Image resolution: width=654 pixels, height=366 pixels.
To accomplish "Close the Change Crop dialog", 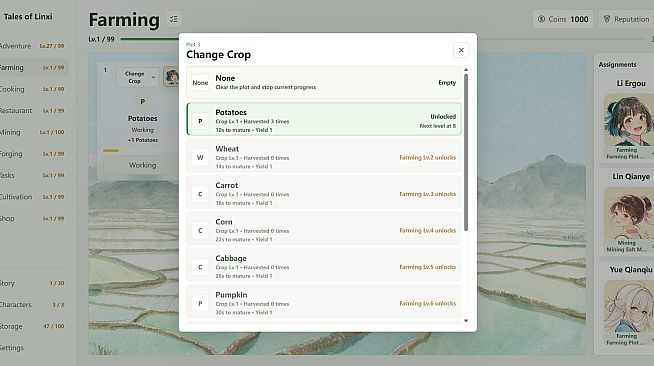I will (461, 50).
